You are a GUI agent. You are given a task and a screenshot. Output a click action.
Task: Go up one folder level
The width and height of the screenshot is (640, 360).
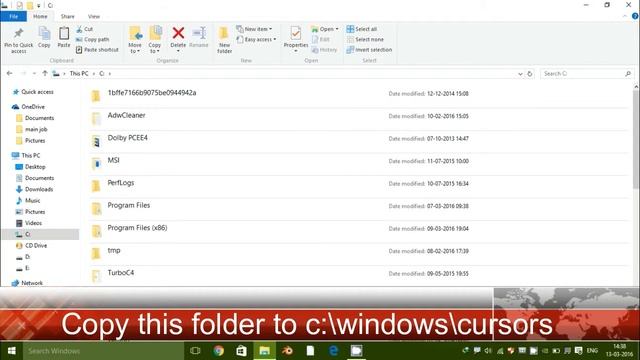[x=45, y=73]
